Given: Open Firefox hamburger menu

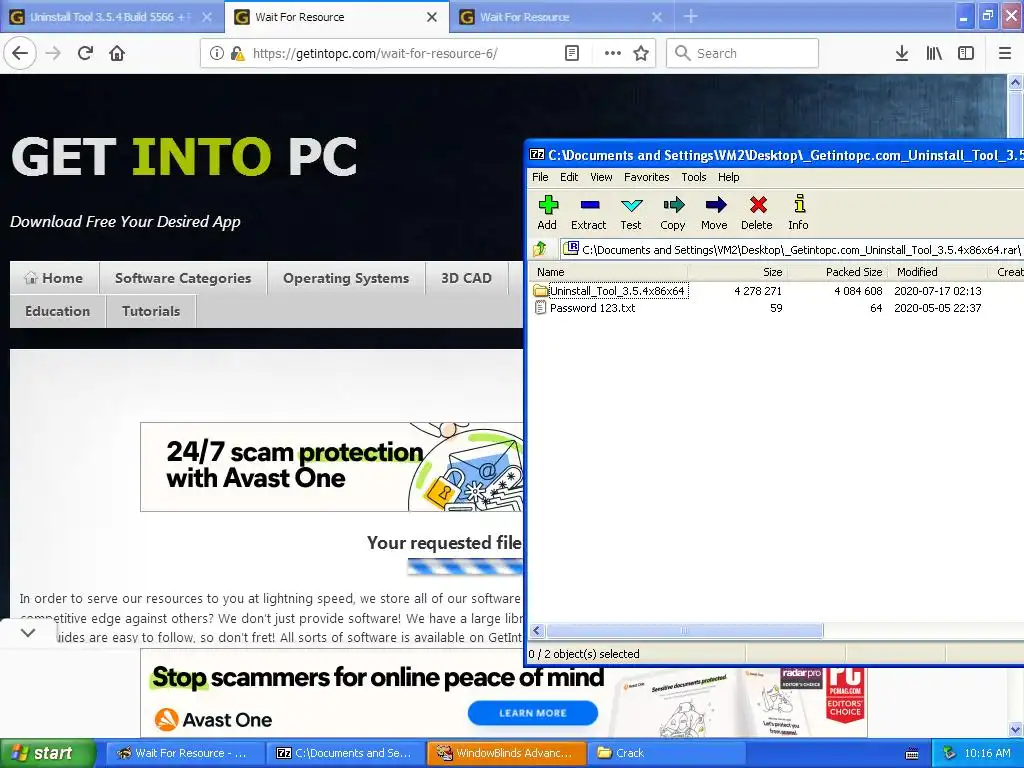Looking at the screenshot, I should pyautogui.click(x=1004, y=53).
